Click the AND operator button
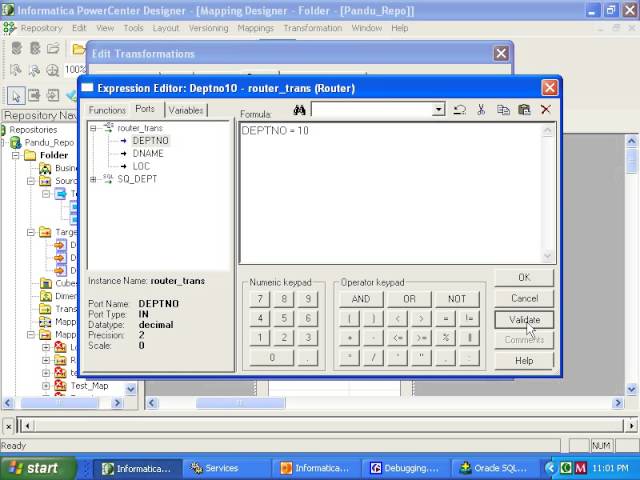The image size is (640, 480). [361, 299]
